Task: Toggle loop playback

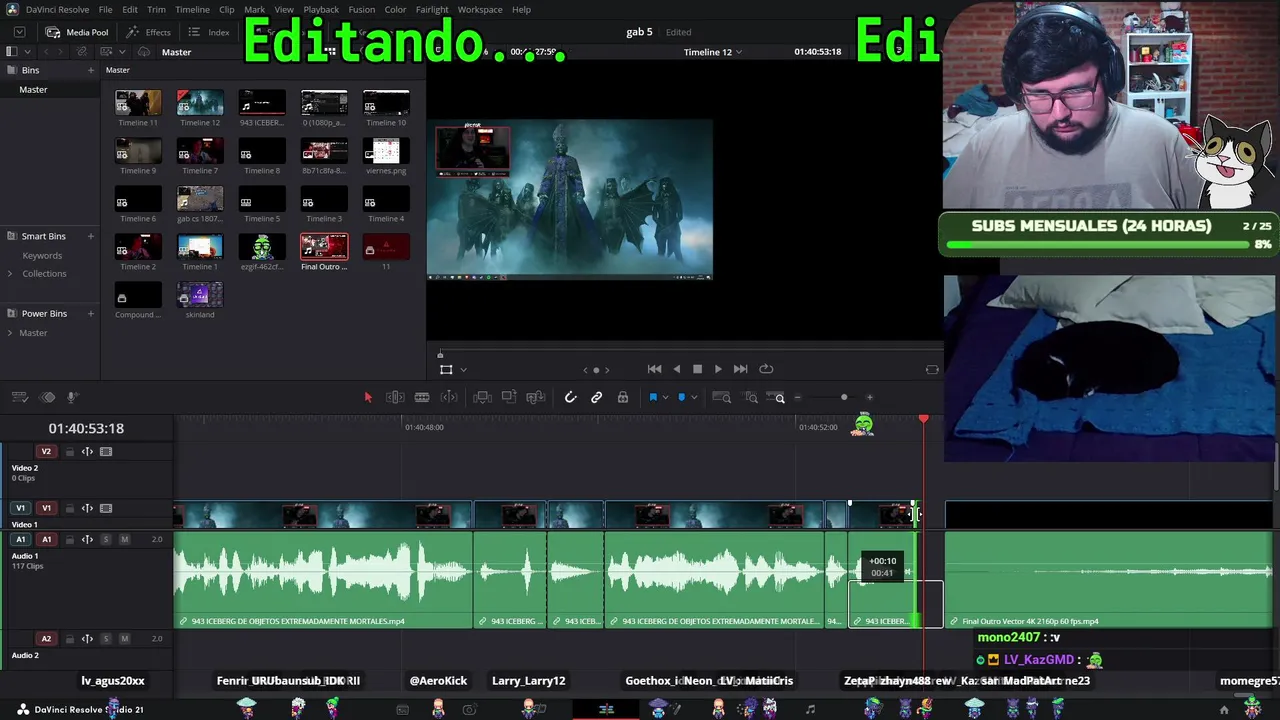Action: click(x=766, y=369)
